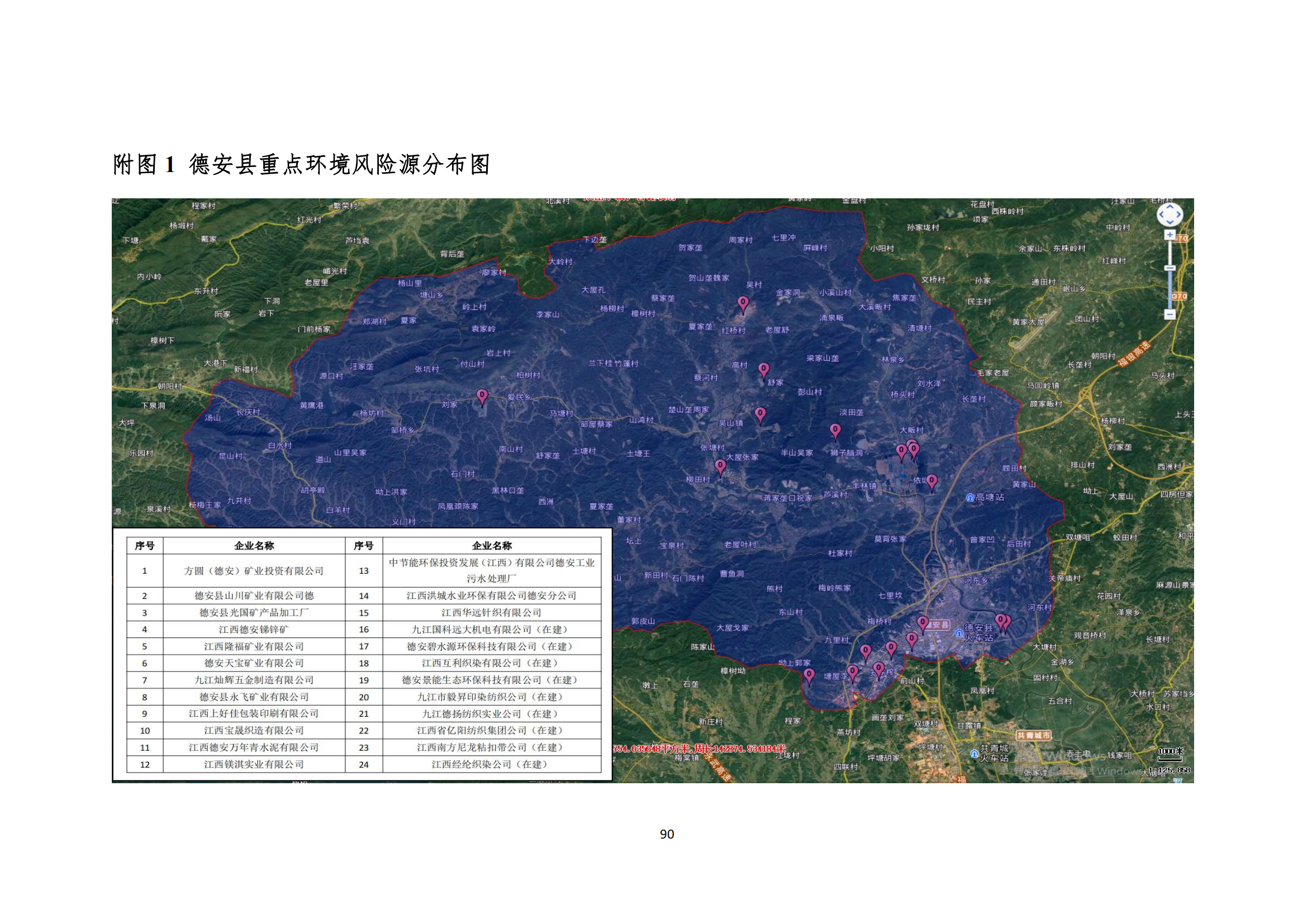
Task: Click the 德安县火车站 station icon
Action: tap(959, 633)
